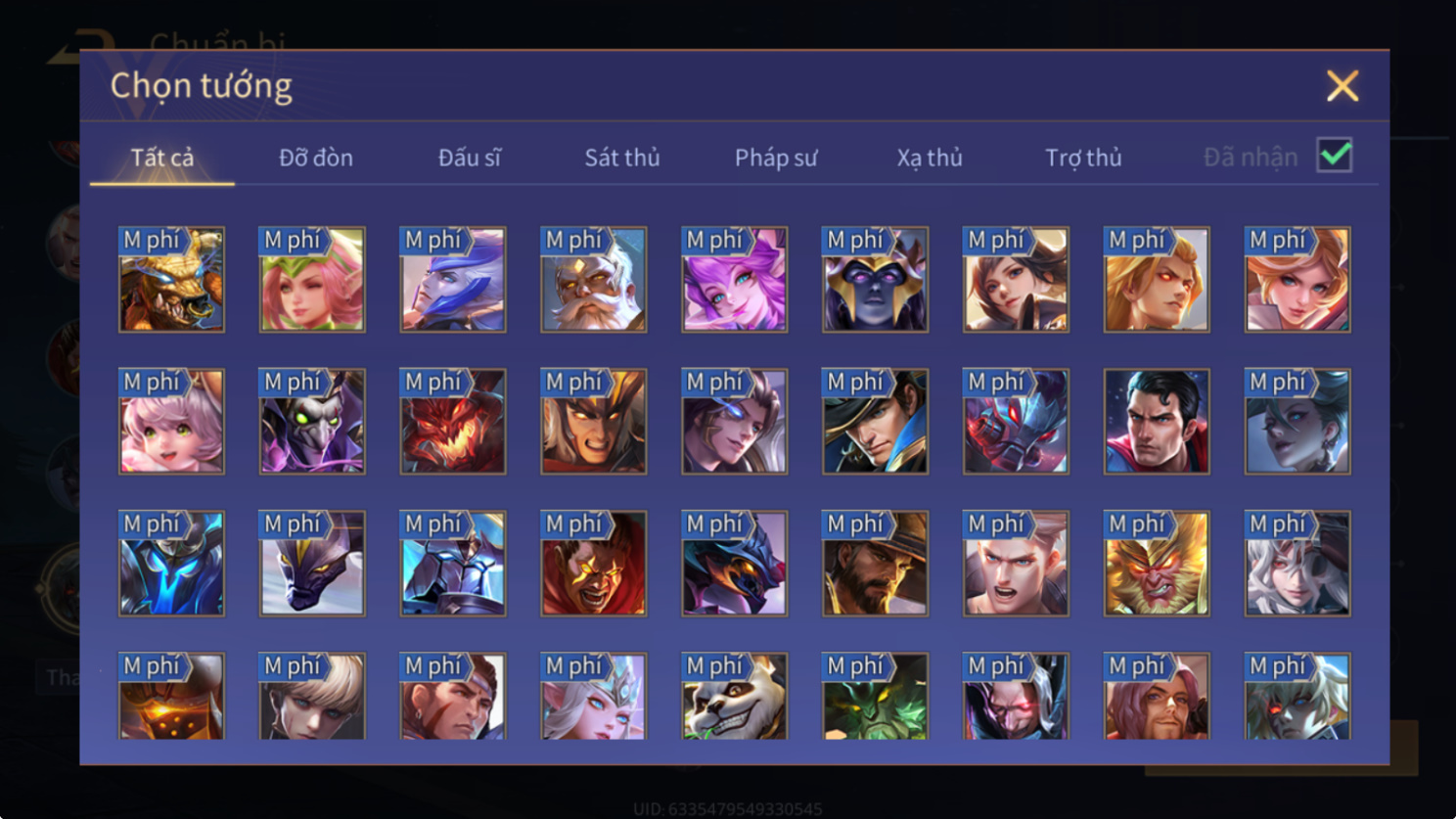Screen dimensions: 1456x819
Task: Filter by Trợ thủ tab
Action: 1083,158
